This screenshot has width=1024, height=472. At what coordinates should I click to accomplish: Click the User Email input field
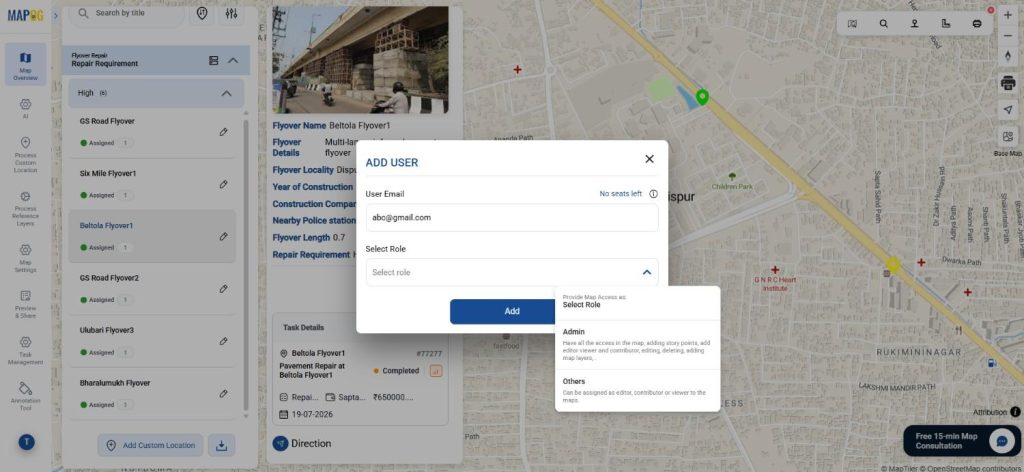(511, 217)
